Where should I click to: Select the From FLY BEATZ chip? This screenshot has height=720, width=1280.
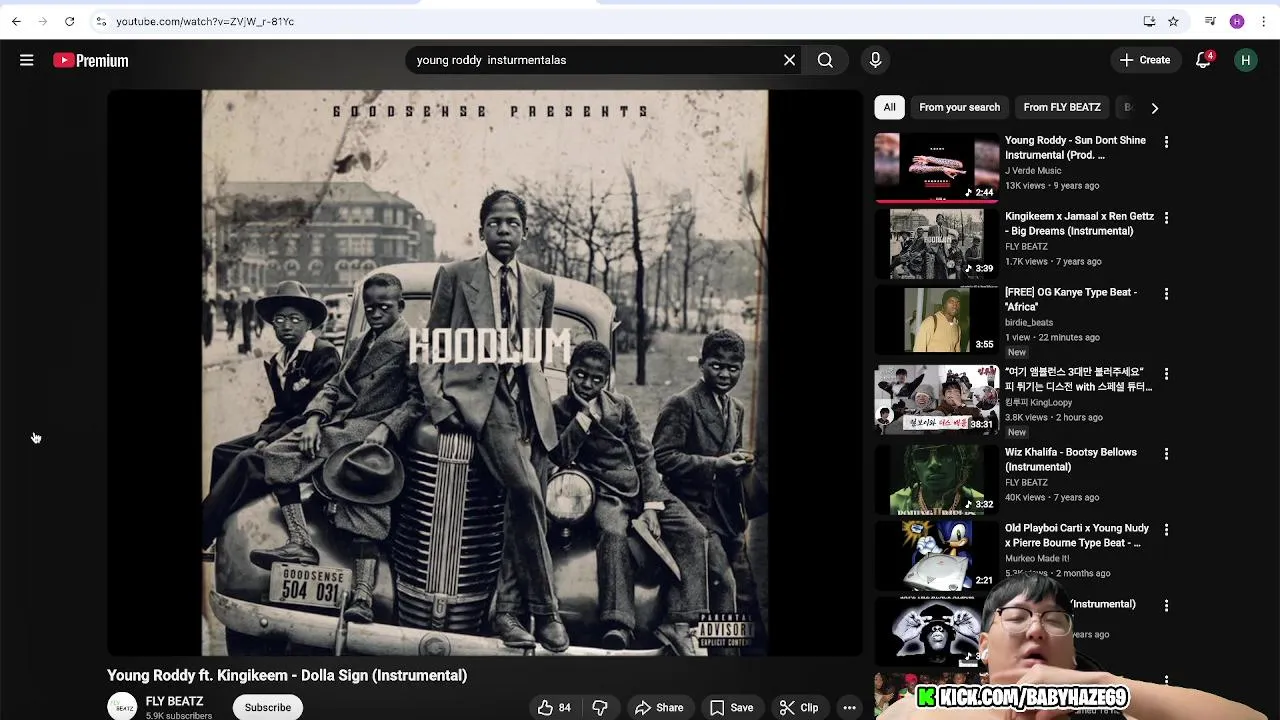(x=1062, y=107)
